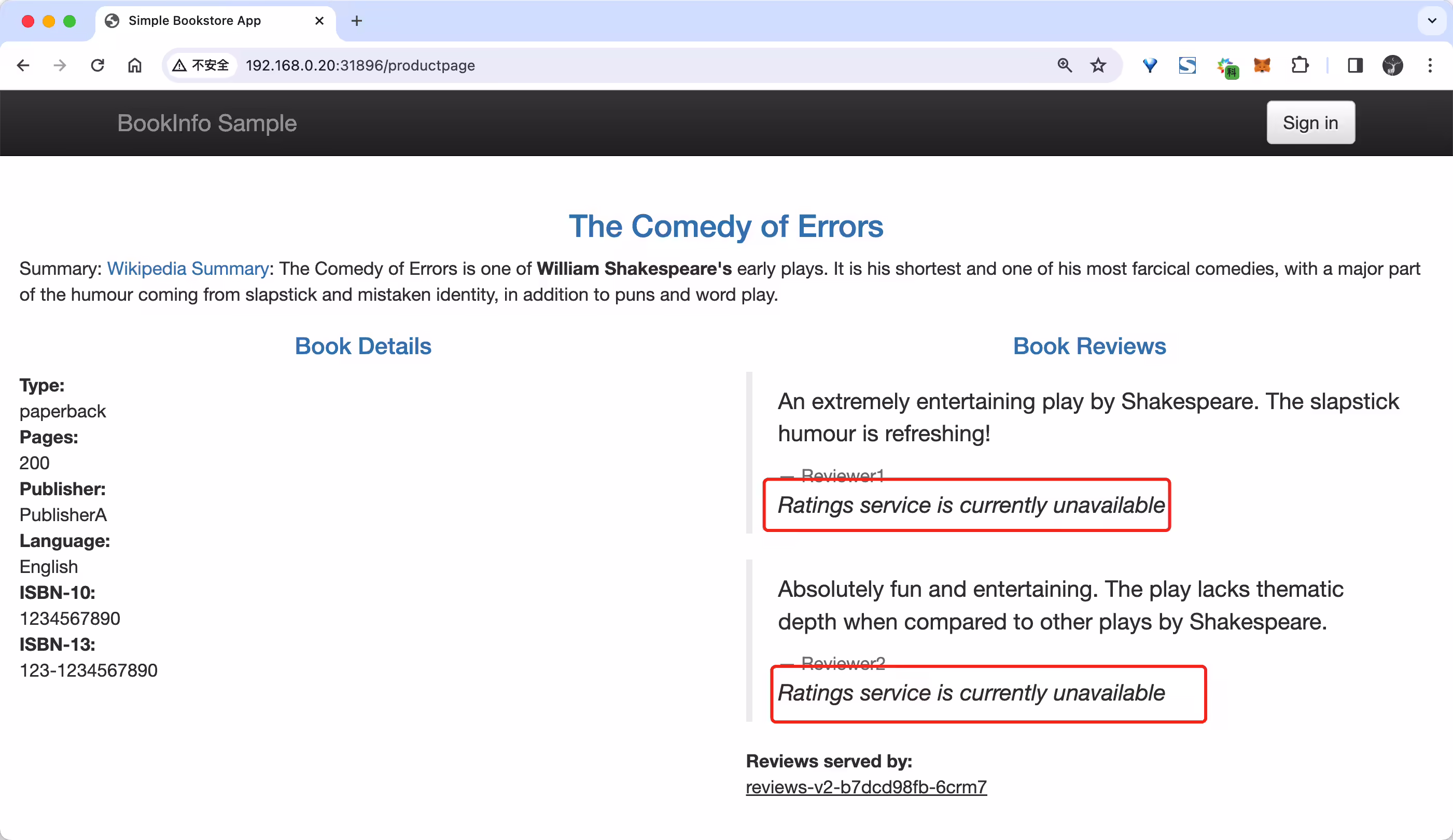
Task: Open the user profile avatar
Action: [1392, 65]
